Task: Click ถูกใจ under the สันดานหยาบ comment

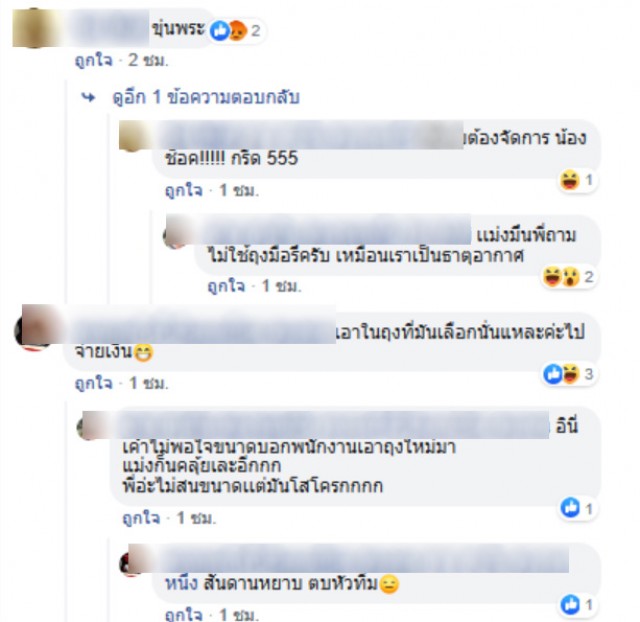Action: pos(184,614)
